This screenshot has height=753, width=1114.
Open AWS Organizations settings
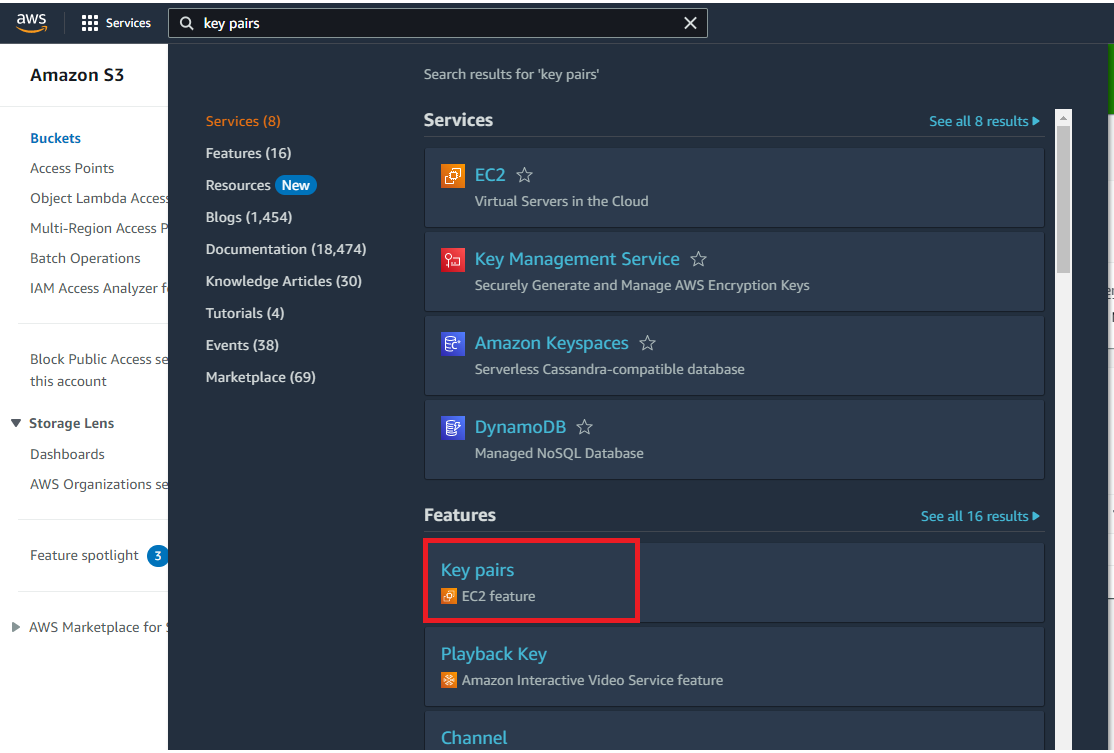[x=99, y=484]
